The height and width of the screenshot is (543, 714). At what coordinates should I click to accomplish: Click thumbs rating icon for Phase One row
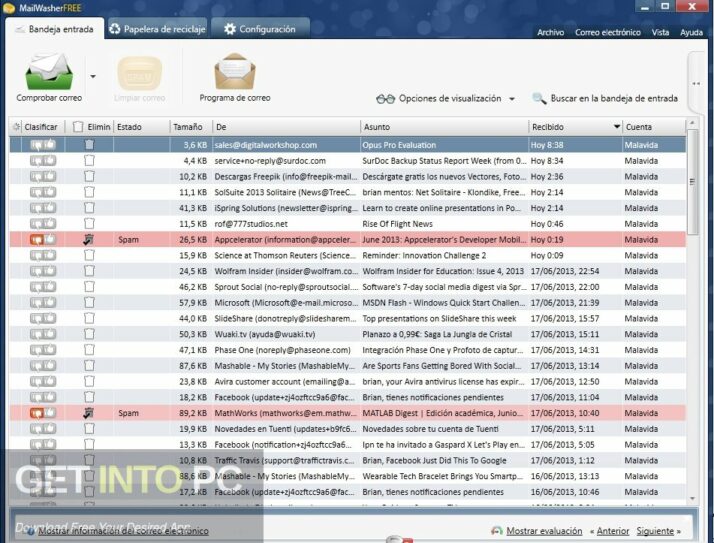click(43, 350)
